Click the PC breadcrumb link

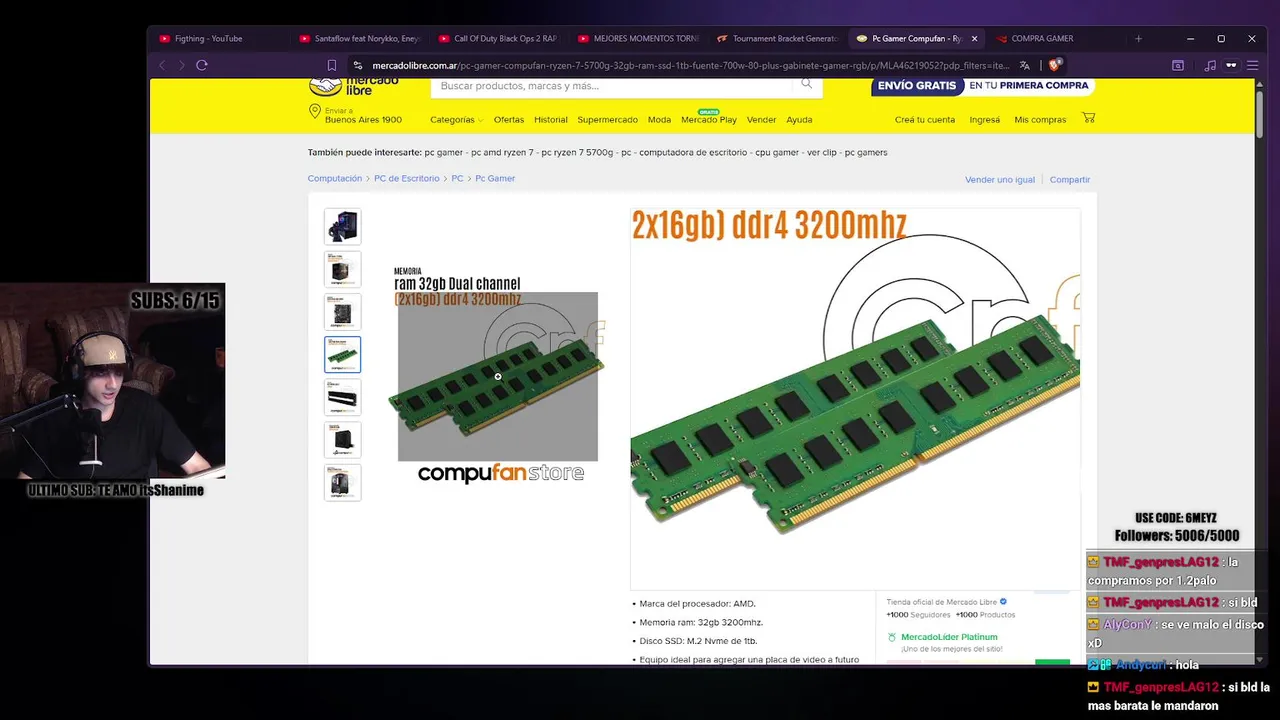tap(457, 178)
